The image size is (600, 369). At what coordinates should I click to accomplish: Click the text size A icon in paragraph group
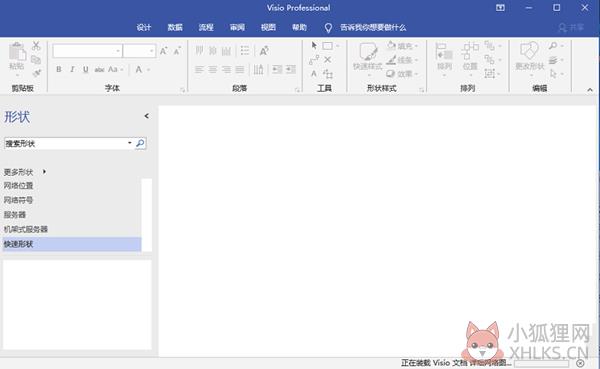(264, 51)
